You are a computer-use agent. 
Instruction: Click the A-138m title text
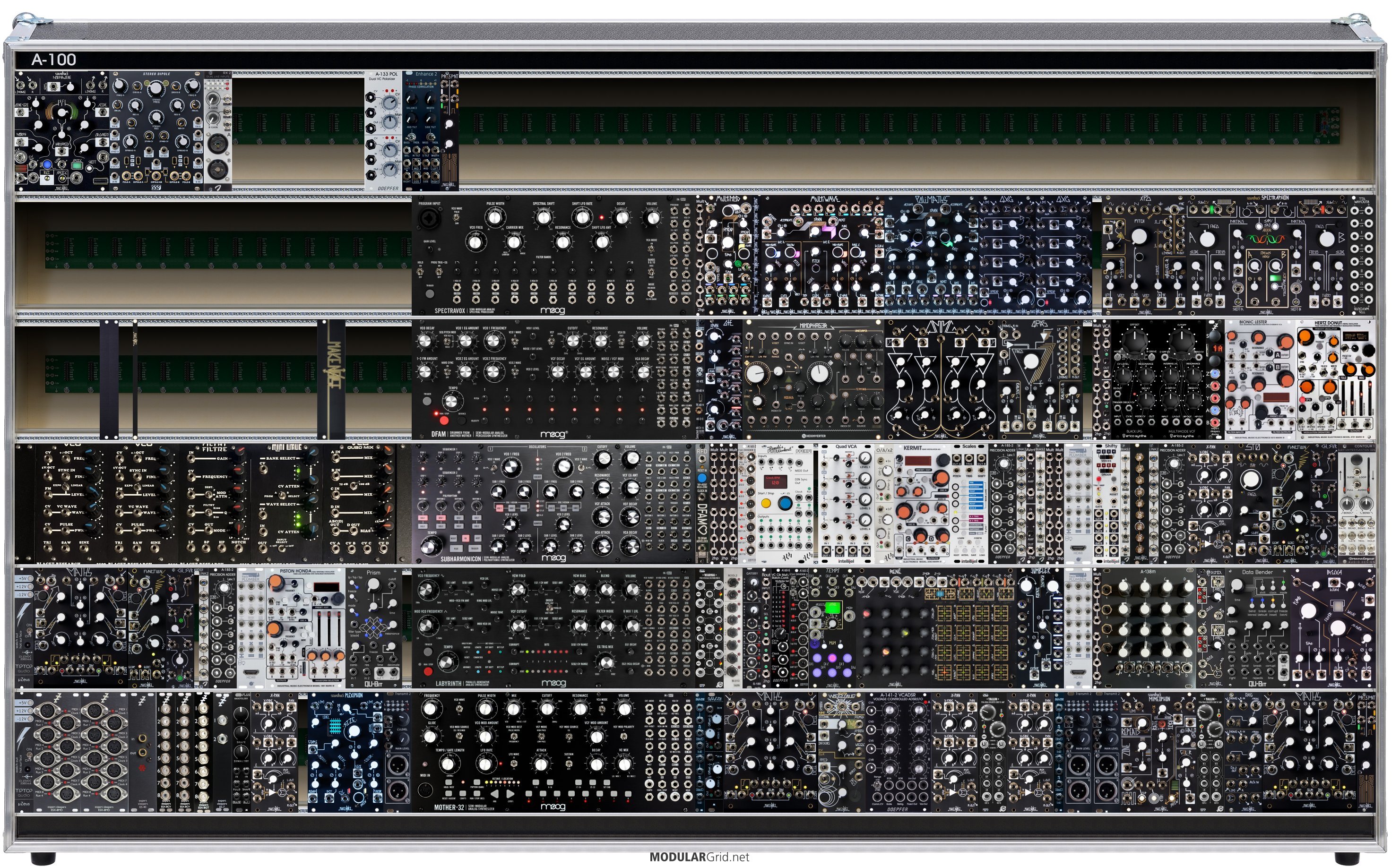pos(1147,572)
